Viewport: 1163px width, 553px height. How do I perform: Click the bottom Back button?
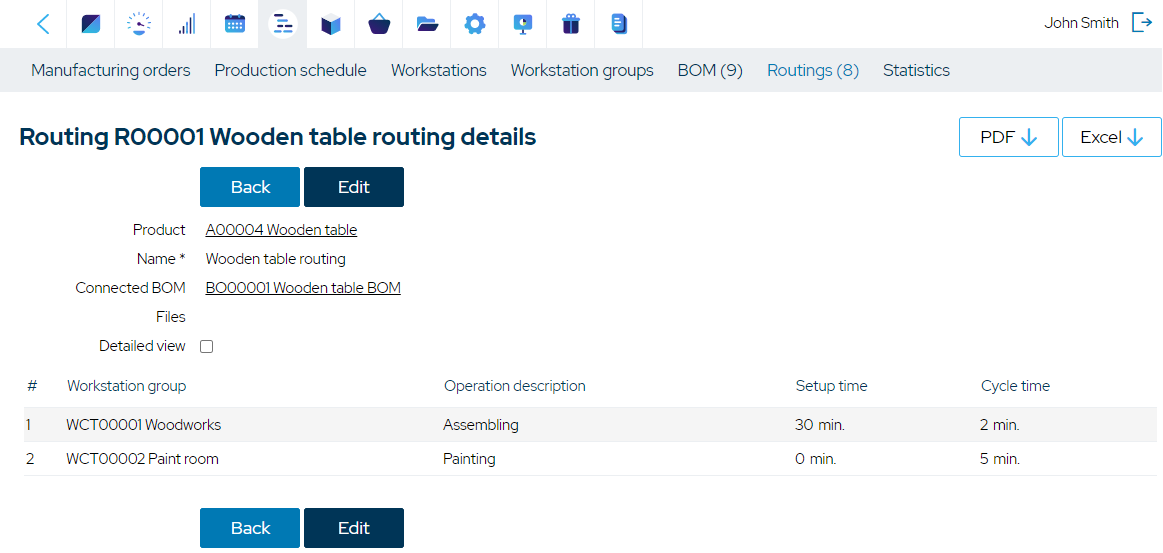(x=250, y=528)
